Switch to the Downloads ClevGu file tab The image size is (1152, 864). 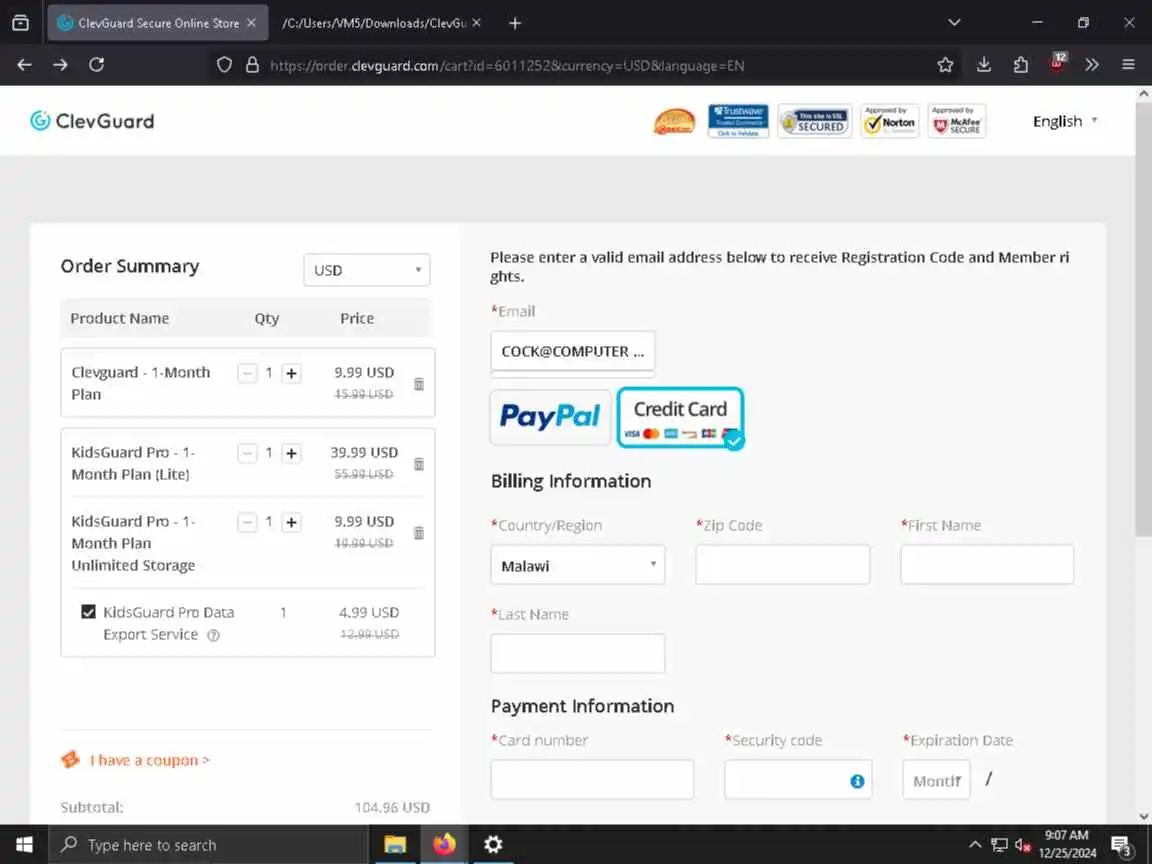click(x=374, y=23)
